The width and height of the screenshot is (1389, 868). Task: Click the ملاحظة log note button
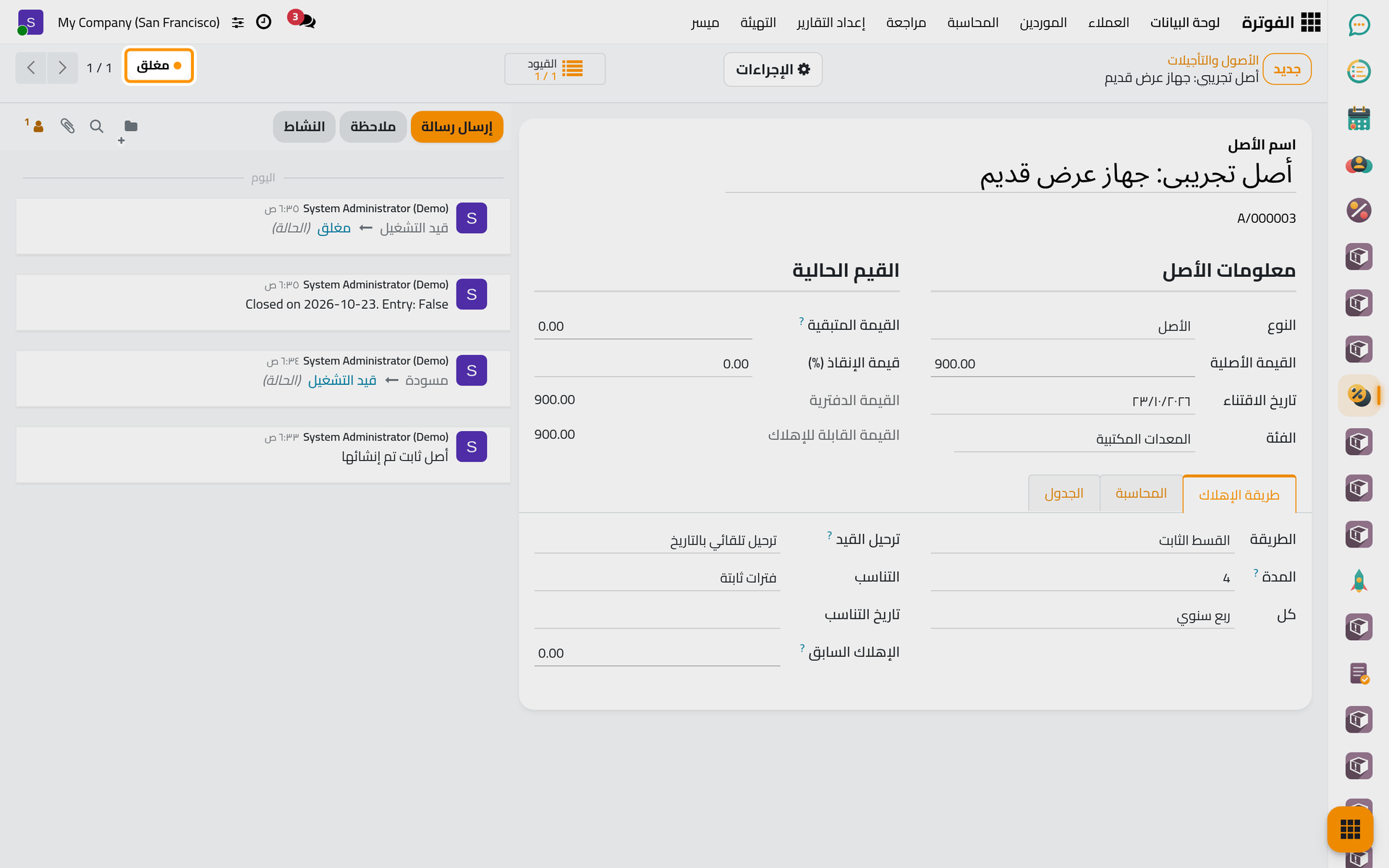[373, 127]
